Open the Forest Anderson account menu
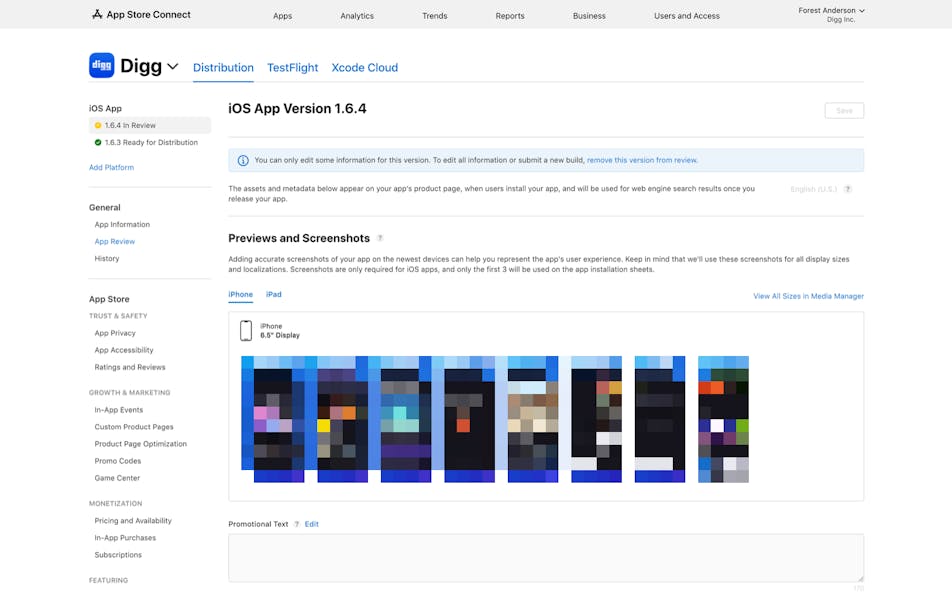Viewport: 952px width, 592px height. click(x=831, y=11)
